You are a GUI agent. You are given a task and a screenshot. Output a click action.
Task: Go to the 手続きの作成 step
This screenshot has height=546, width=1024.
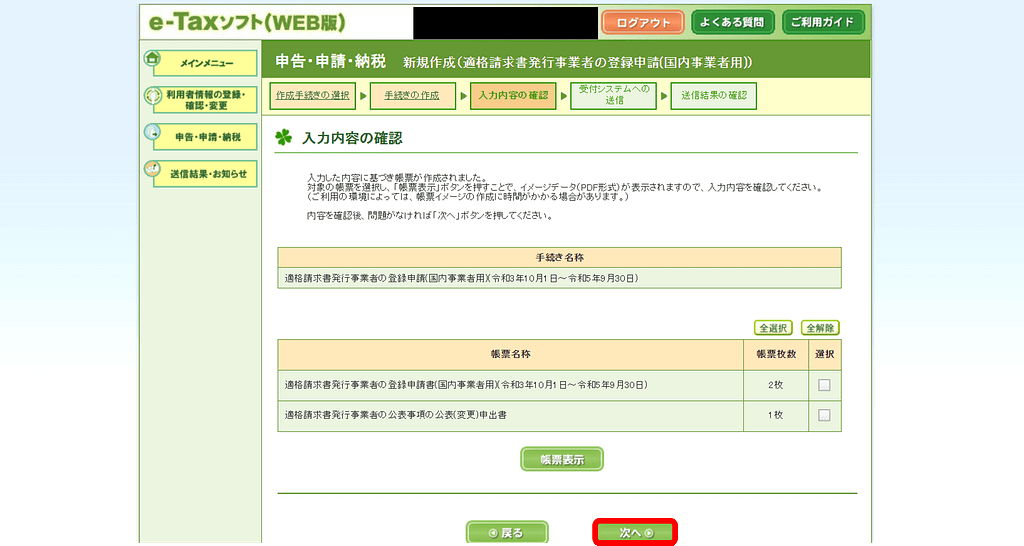click(x=412, y=96)
